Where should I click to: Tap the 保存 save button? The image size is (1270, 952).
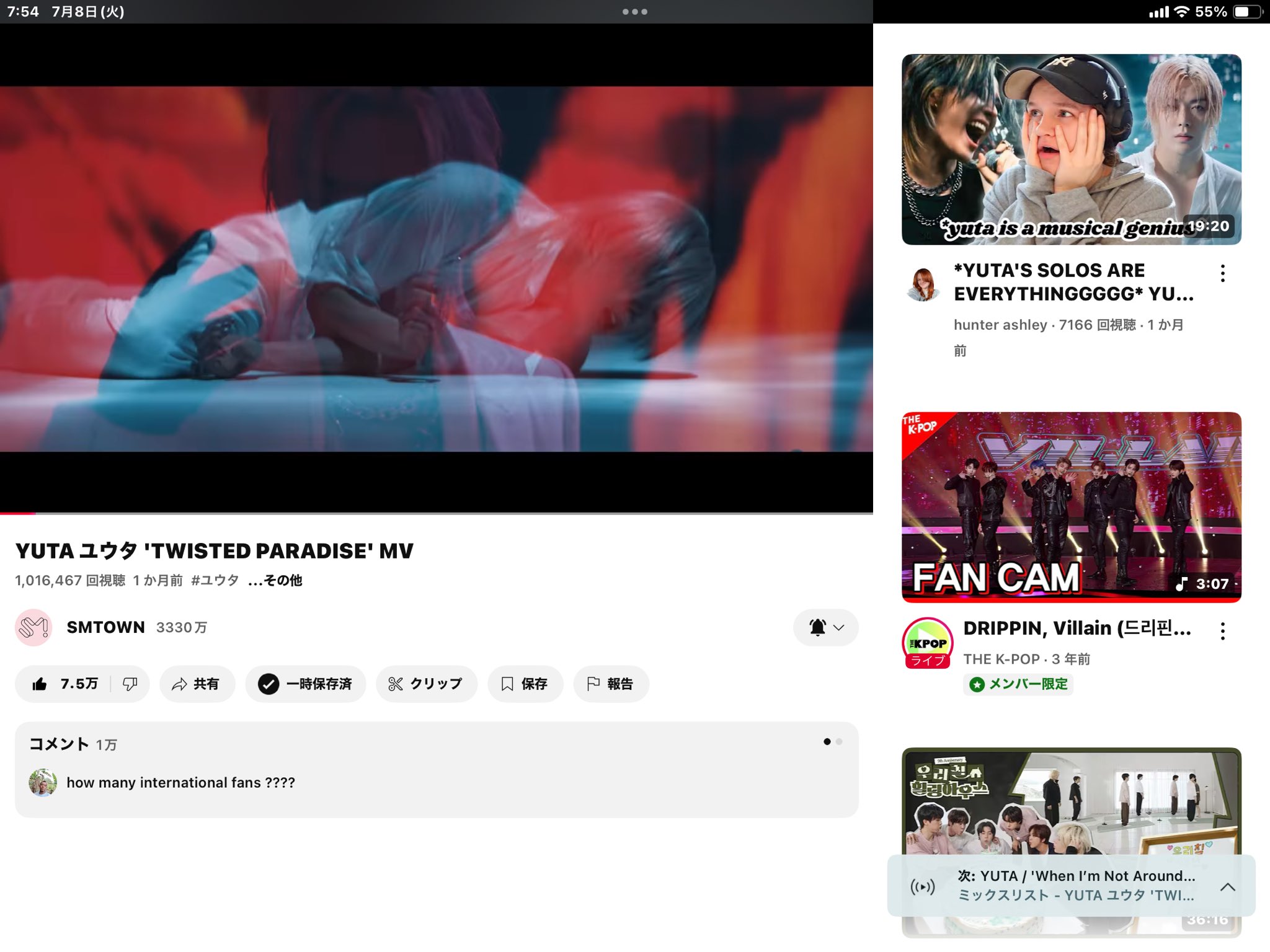click(525, 684)
